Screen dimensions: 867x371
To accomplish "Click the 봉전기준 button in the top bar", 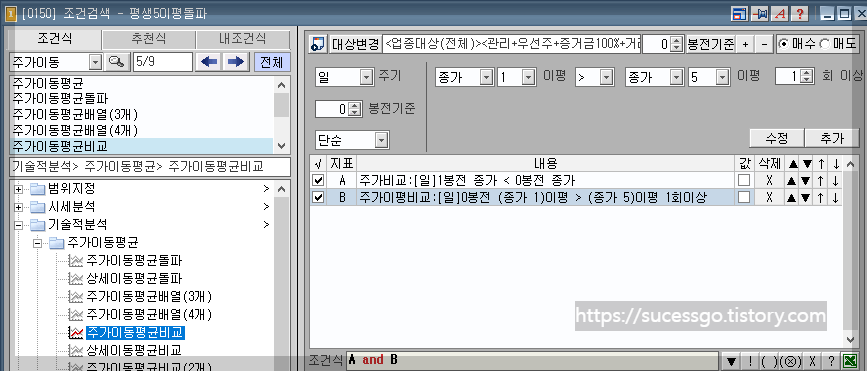I will [x=711, y=44].
